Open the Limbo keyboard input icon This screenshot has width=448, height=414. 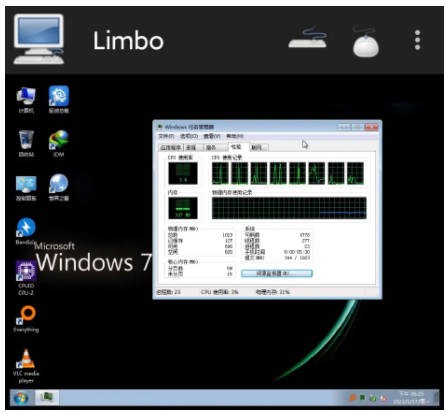coord(308,38)
